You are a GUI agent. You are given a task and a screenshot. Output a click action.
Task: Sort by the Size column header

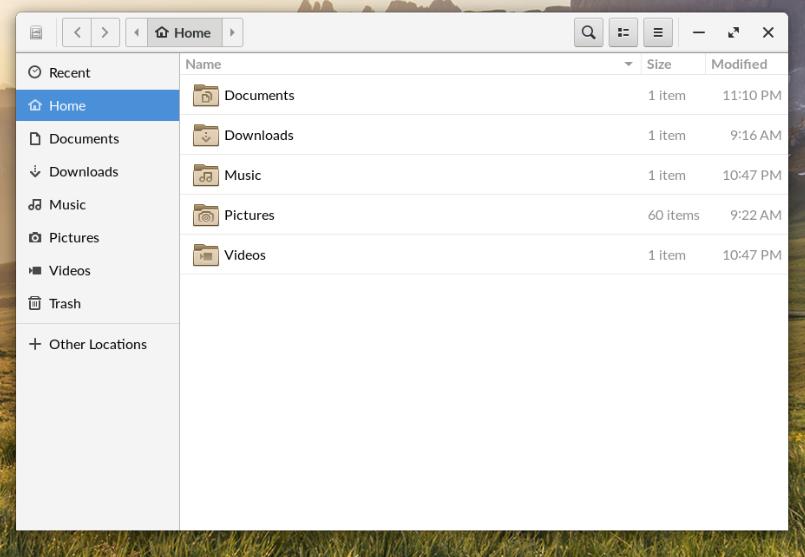pos(659,64)
